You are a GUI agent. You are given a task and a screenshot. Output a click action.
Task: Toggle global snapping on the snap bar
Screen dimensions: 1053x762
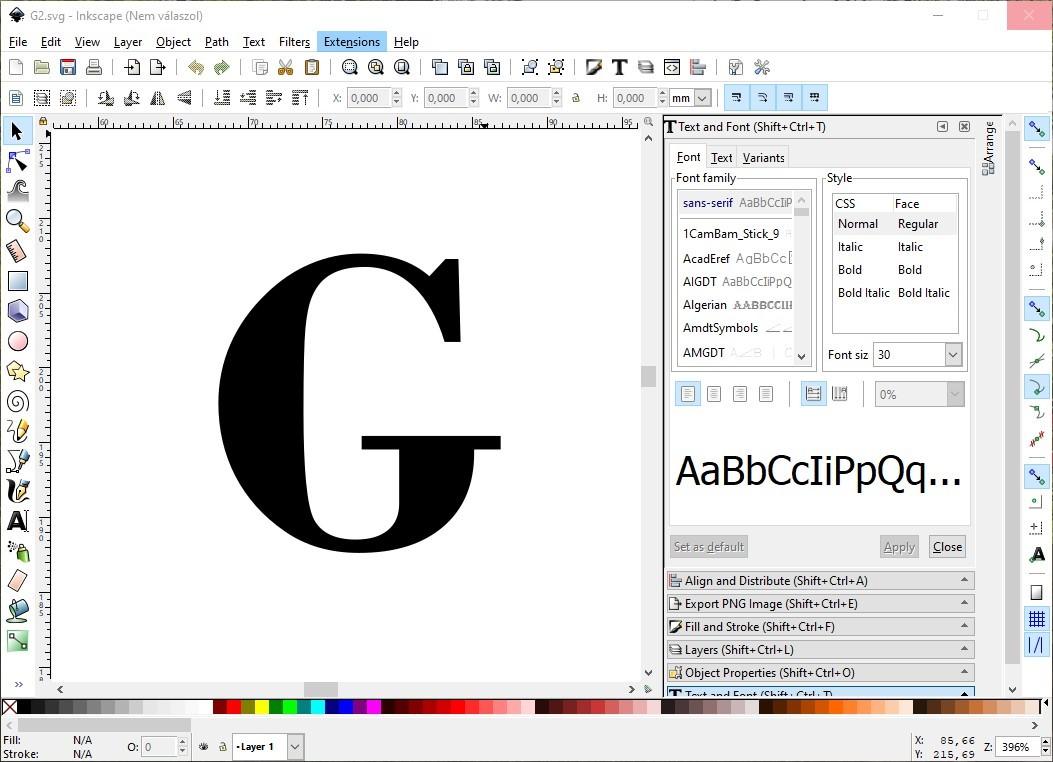[x=1037, y=128]
